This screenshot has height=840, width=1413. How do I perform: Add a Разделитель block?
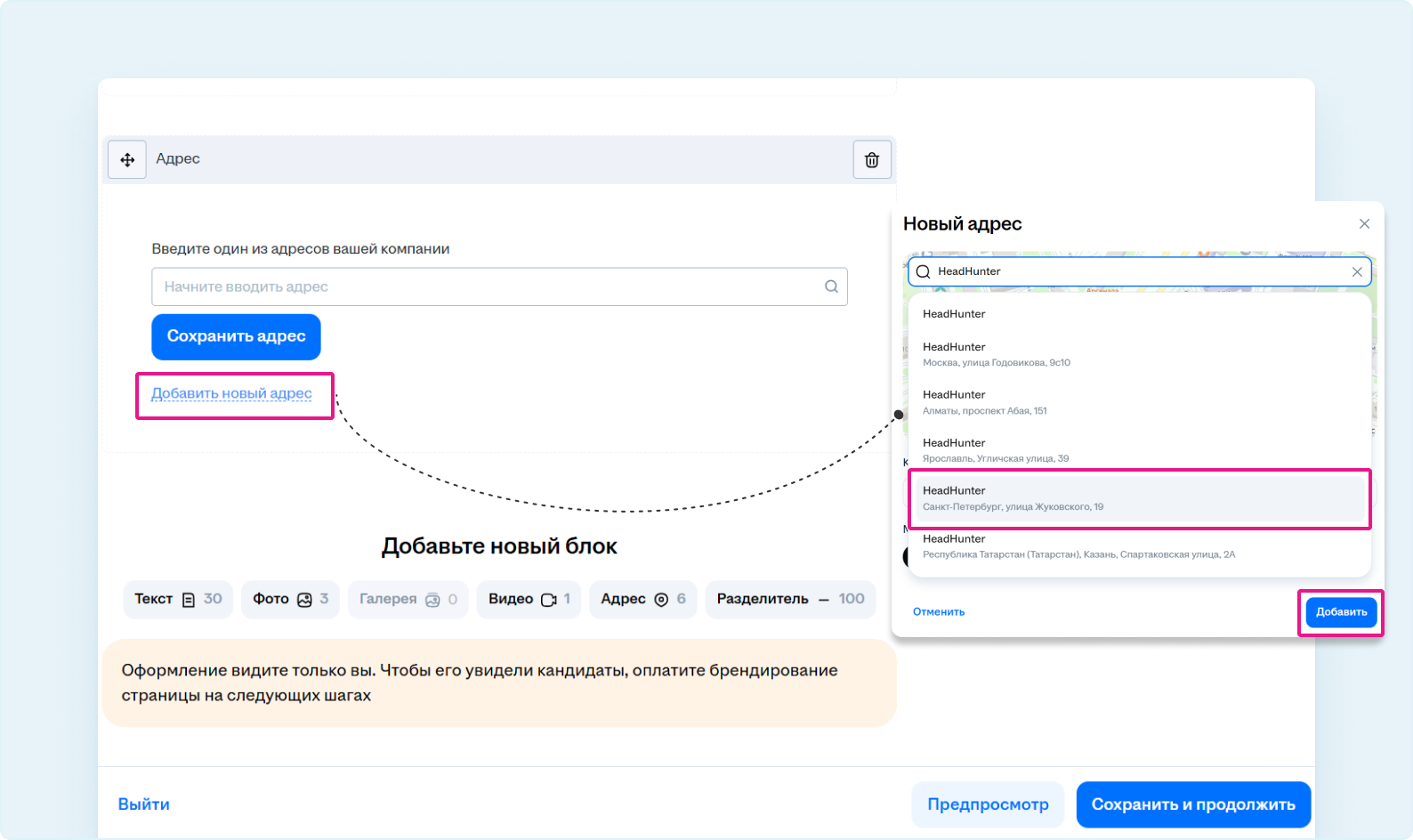[790, 600]
